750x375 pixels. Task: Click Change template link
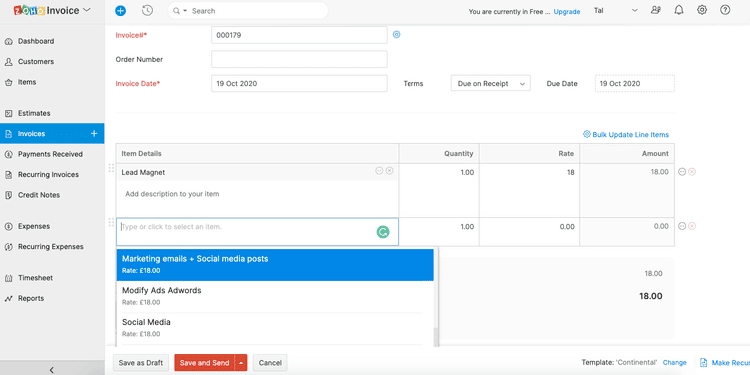pyautogui.click(x=674, y=363)
